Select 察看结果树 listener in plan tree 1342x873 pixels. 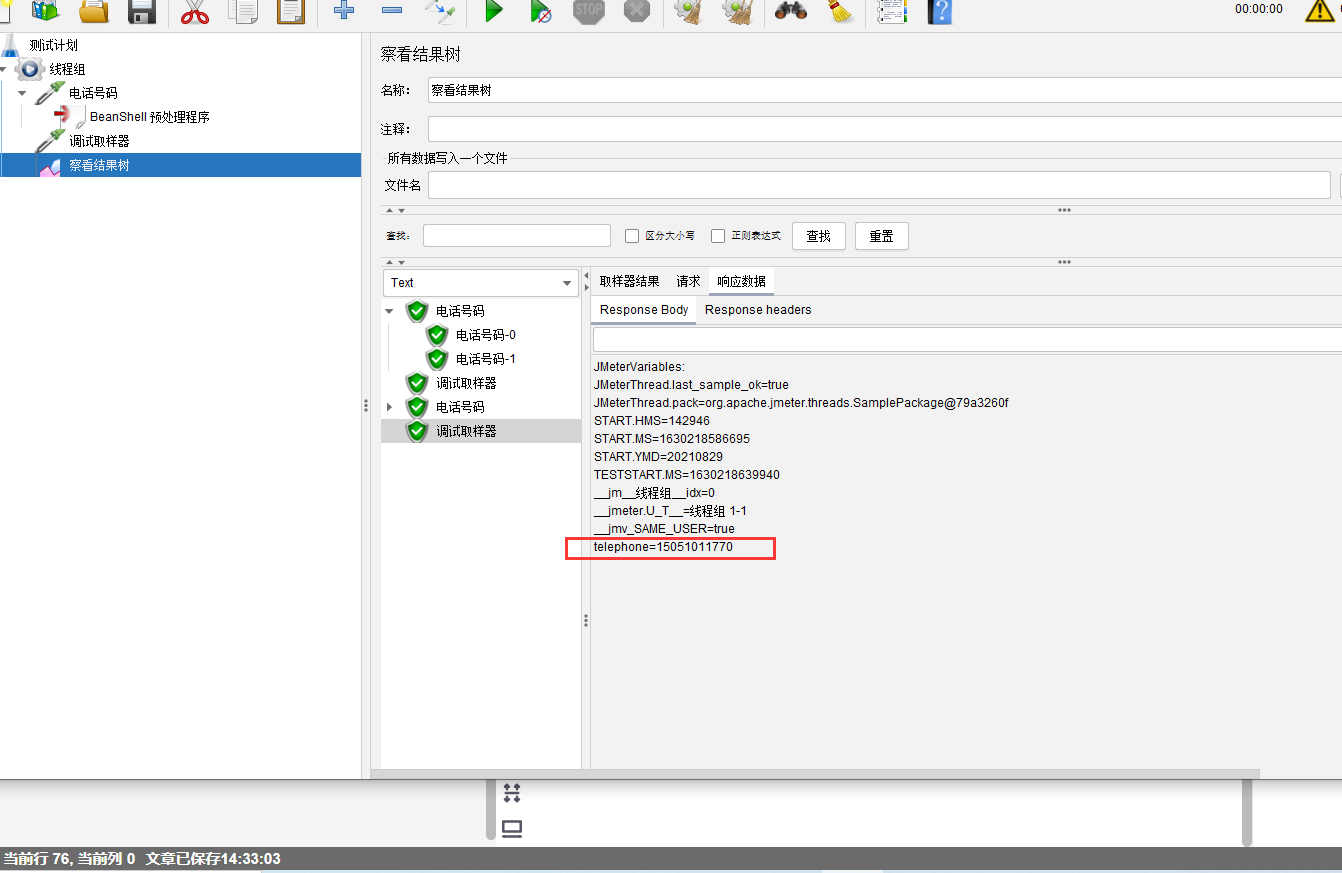pos(99,165)
